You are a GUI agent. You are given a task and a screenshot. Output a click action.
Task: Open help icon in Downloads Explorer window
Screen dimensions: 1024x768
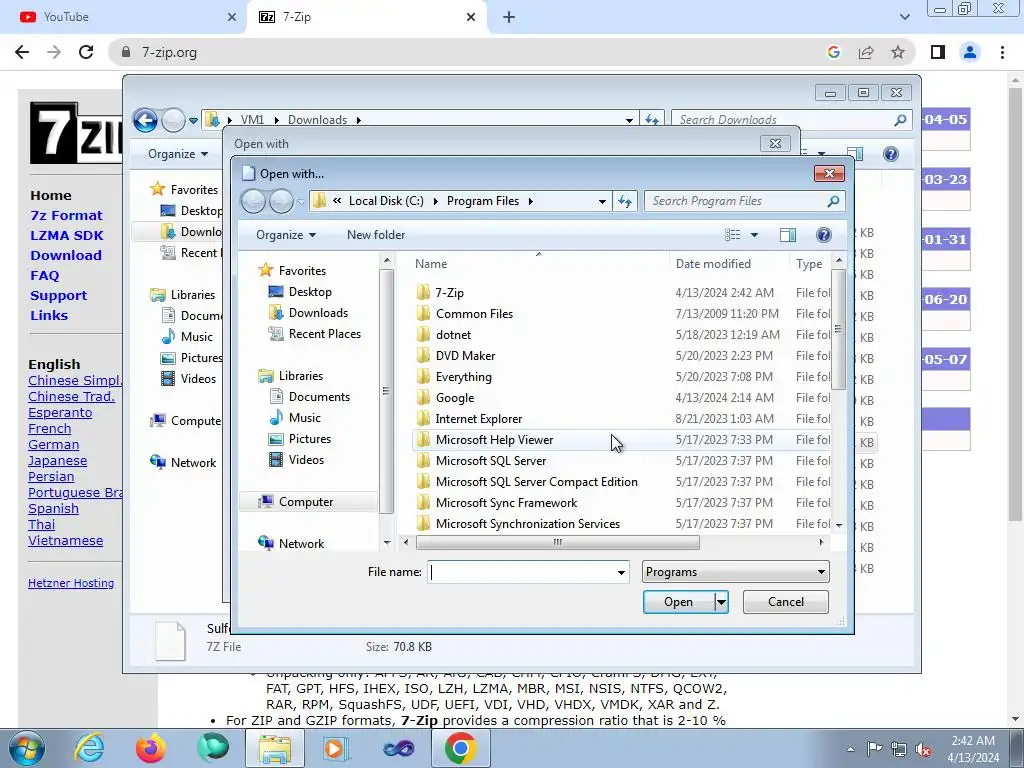click(891, 154)
